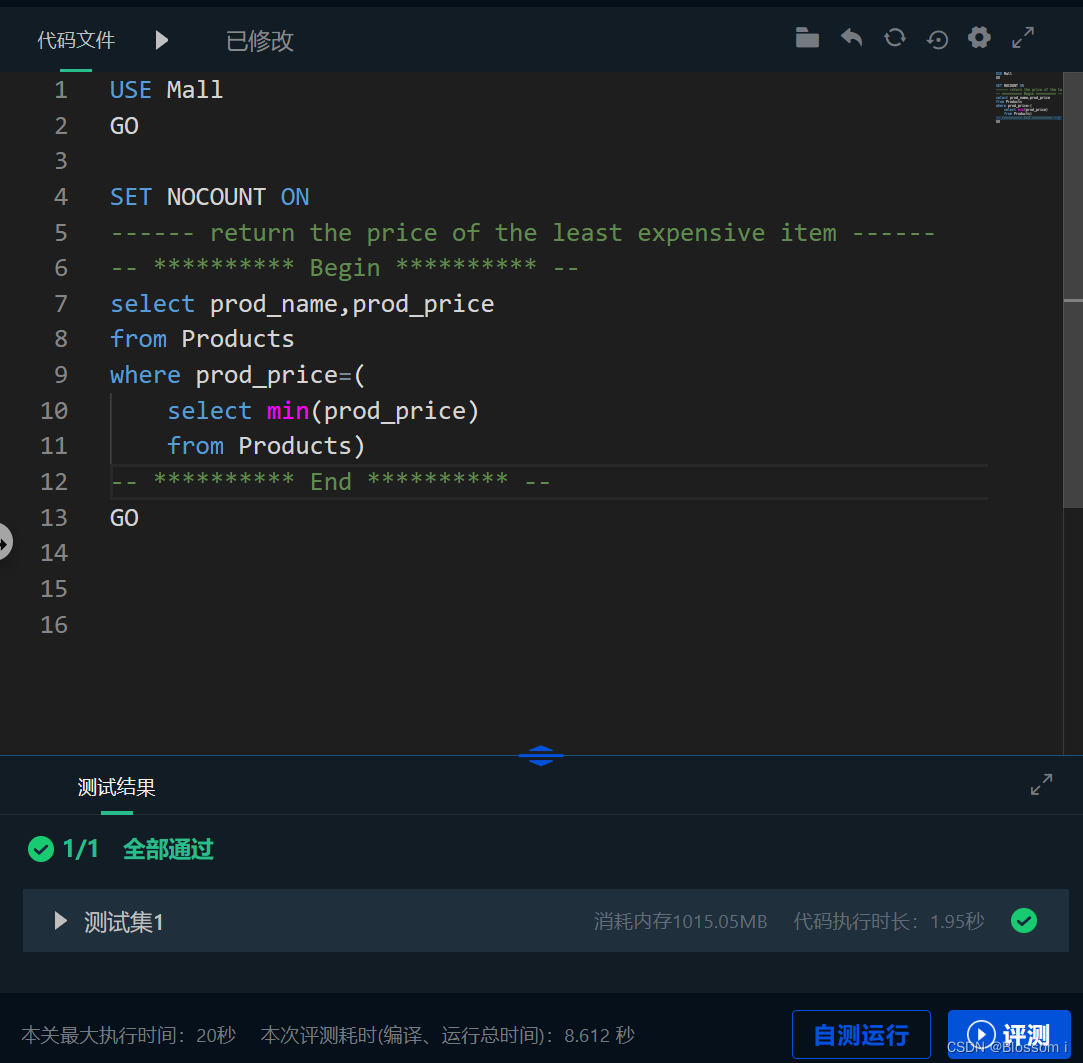Expand the test results panel to fullscreen
Image resolution: width=1083 pixels, height=1063 pixels.
[1041, 784]
